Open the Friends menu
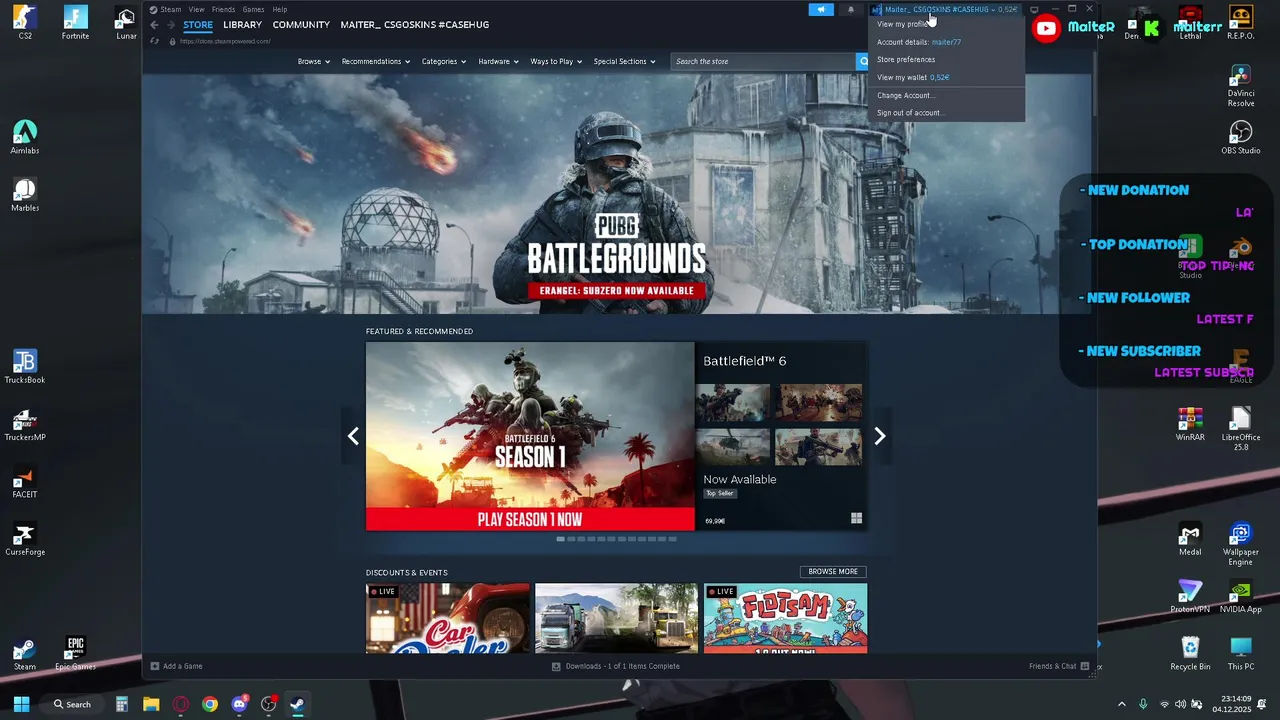The width and height of the screenshot is (1280, 720). coord(223,10)
